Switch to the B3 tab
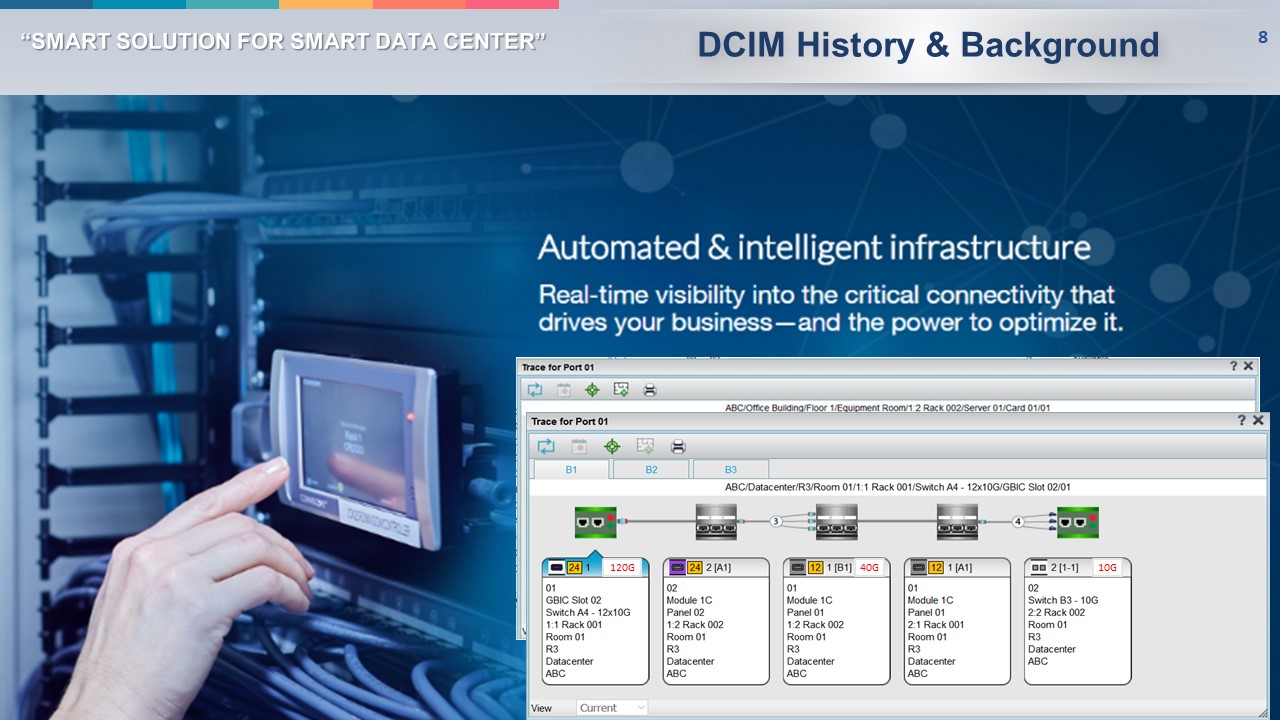The image size is (1280, 720). tap(730, 469)
